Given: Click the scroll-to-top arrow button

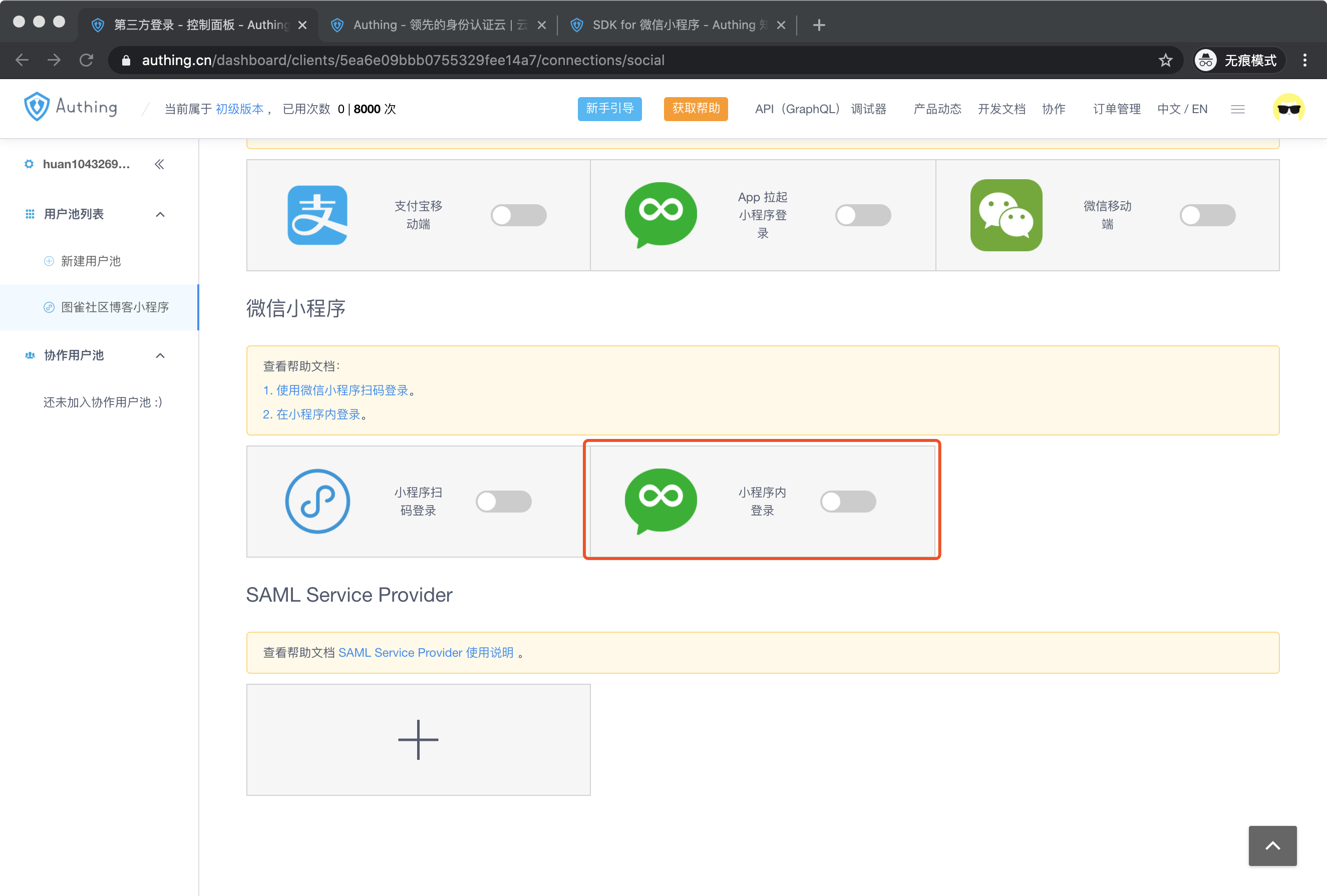Looking at the screenshot, I should 1272,845.
